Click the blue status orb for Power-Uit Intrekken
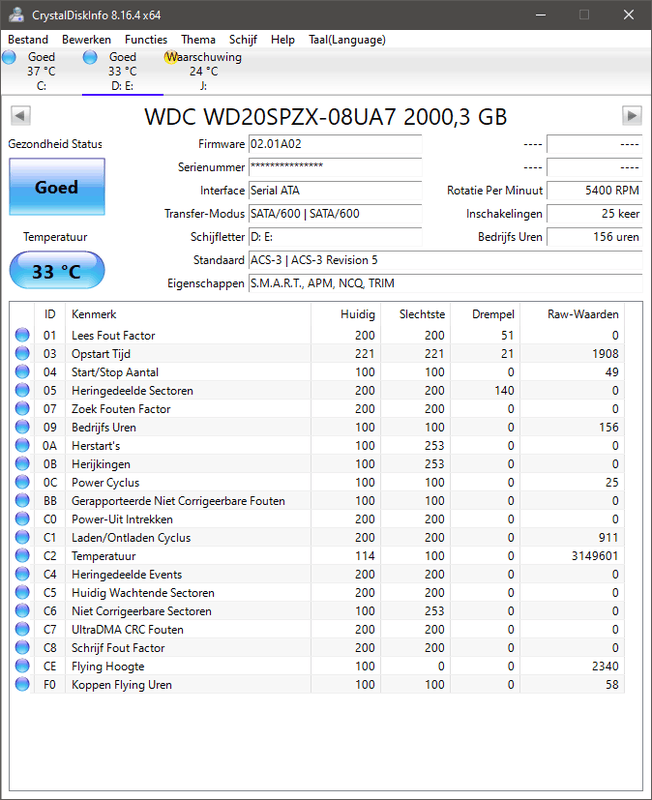The height and width of the screenshot is (800, 652). 22,519
